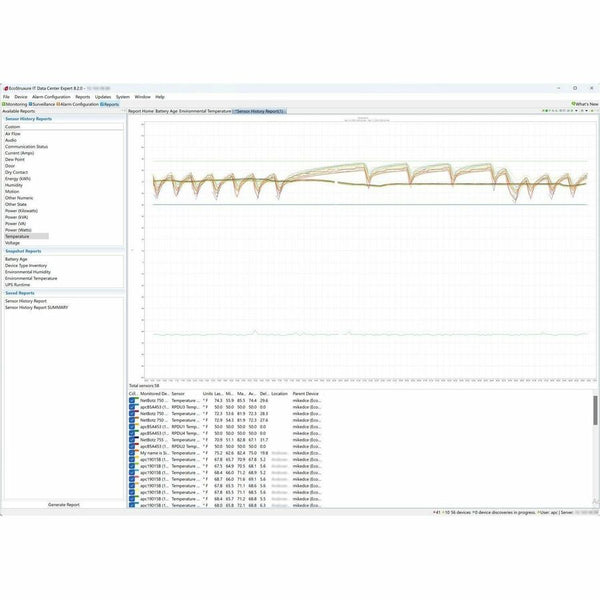600x600 pixels.
Task: Sort table by Units column header
Action: click(207, 394)
